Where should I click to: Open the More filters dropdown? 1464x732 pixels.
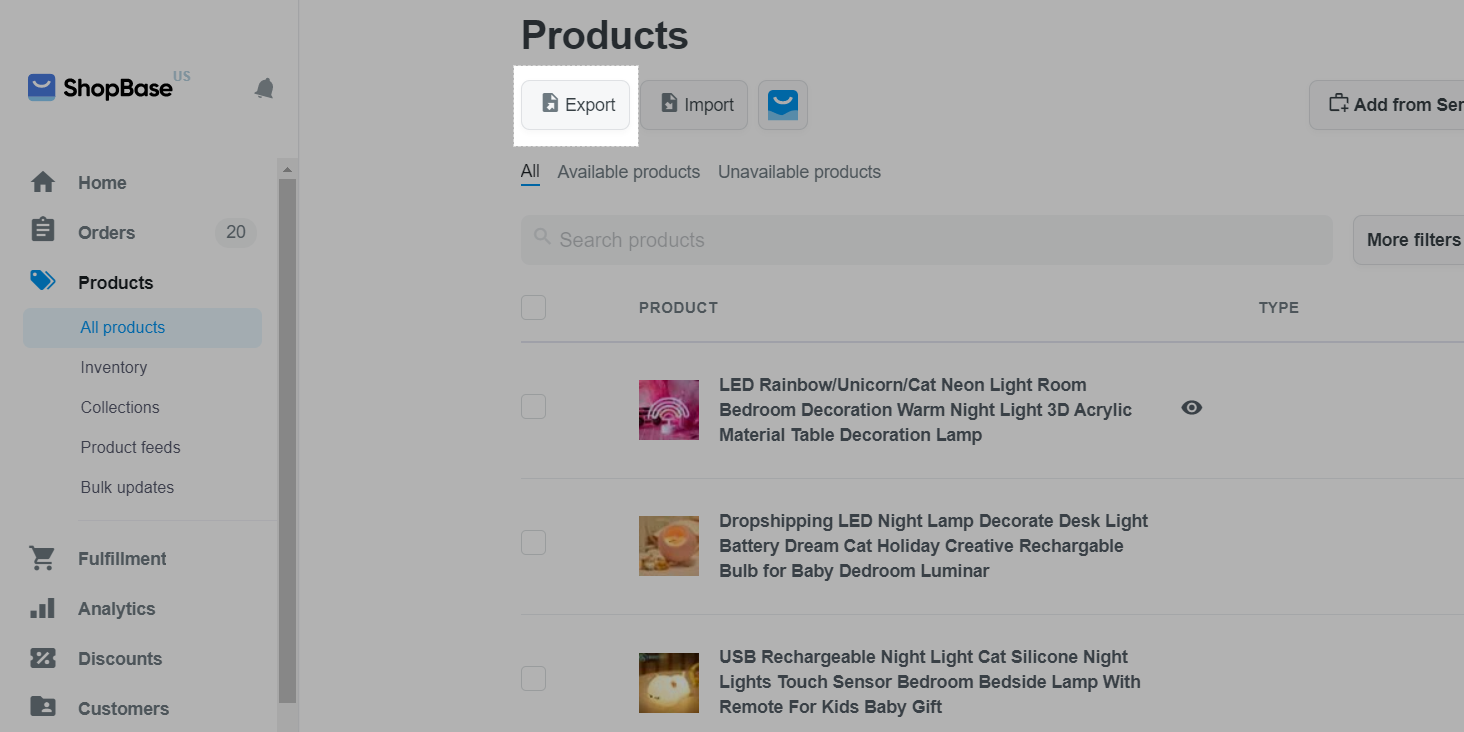(1412, 240)
